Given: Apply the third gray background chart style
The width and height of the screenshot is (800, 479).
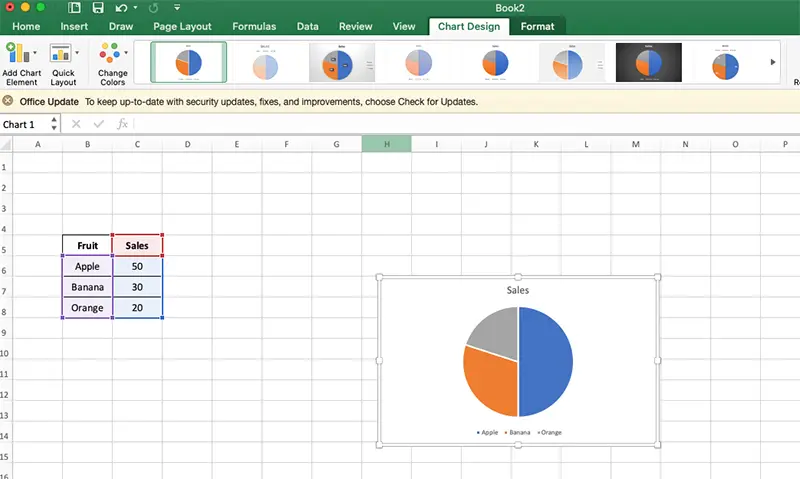Looking at the screenshot, I should click(342, 62).
